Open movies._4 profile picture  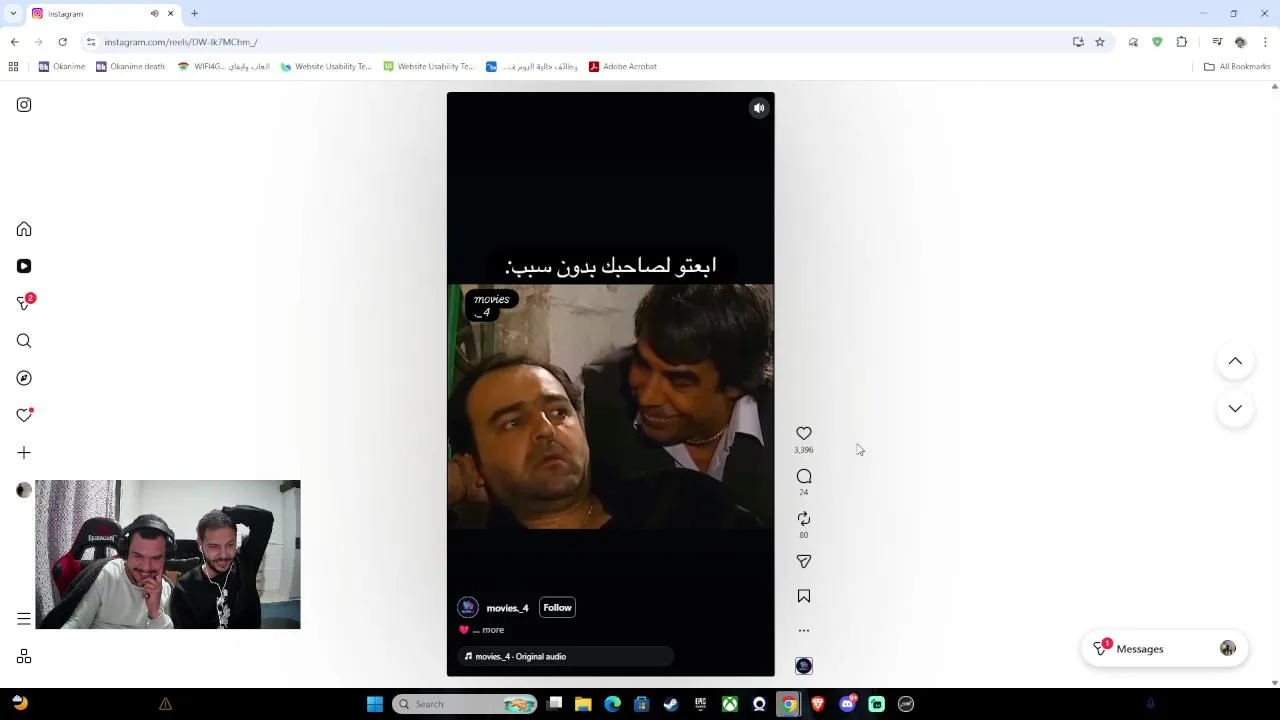pyautogui.click(x=468, y=608)
